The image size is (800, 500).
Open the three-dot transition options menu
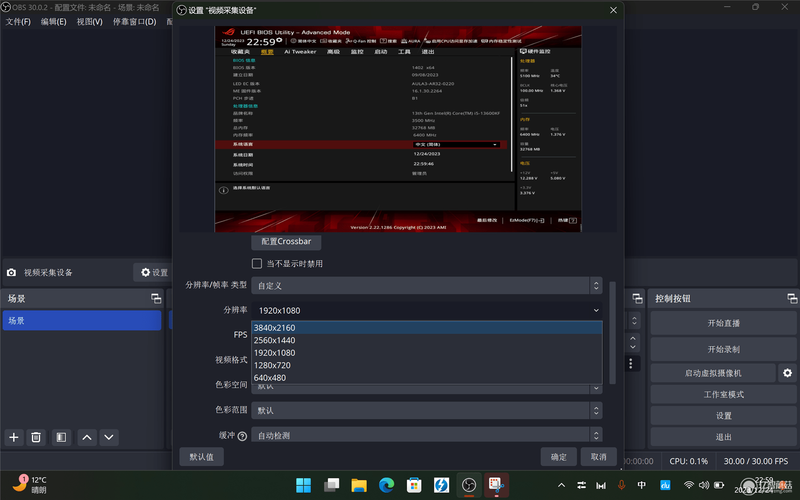pyautogui.click(x=631, y=363)
